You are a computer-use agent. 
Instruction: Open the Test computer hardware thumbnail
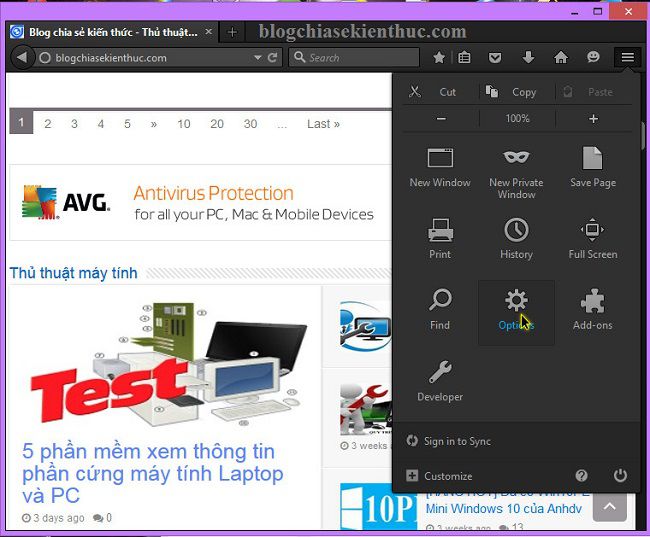pos(169,364)
